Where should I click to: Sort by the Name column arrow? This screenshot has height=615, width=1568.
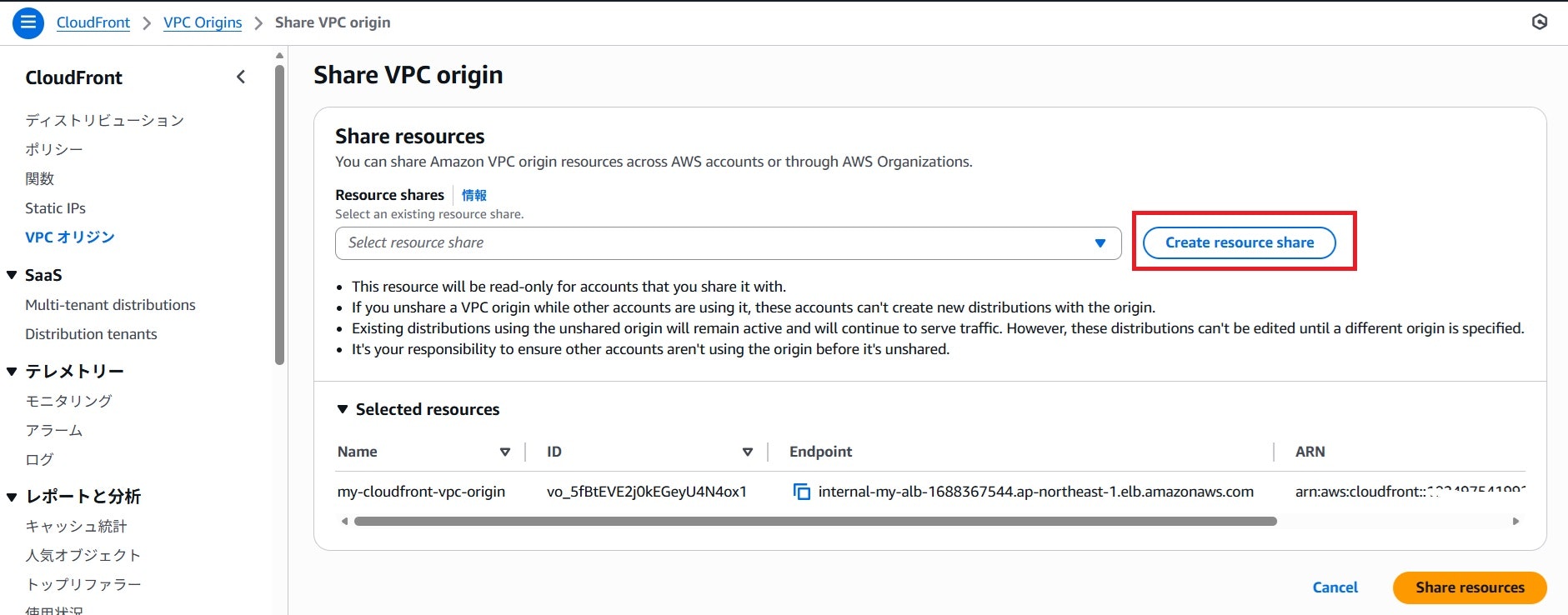pyautogui.click(x=504, y=452)
